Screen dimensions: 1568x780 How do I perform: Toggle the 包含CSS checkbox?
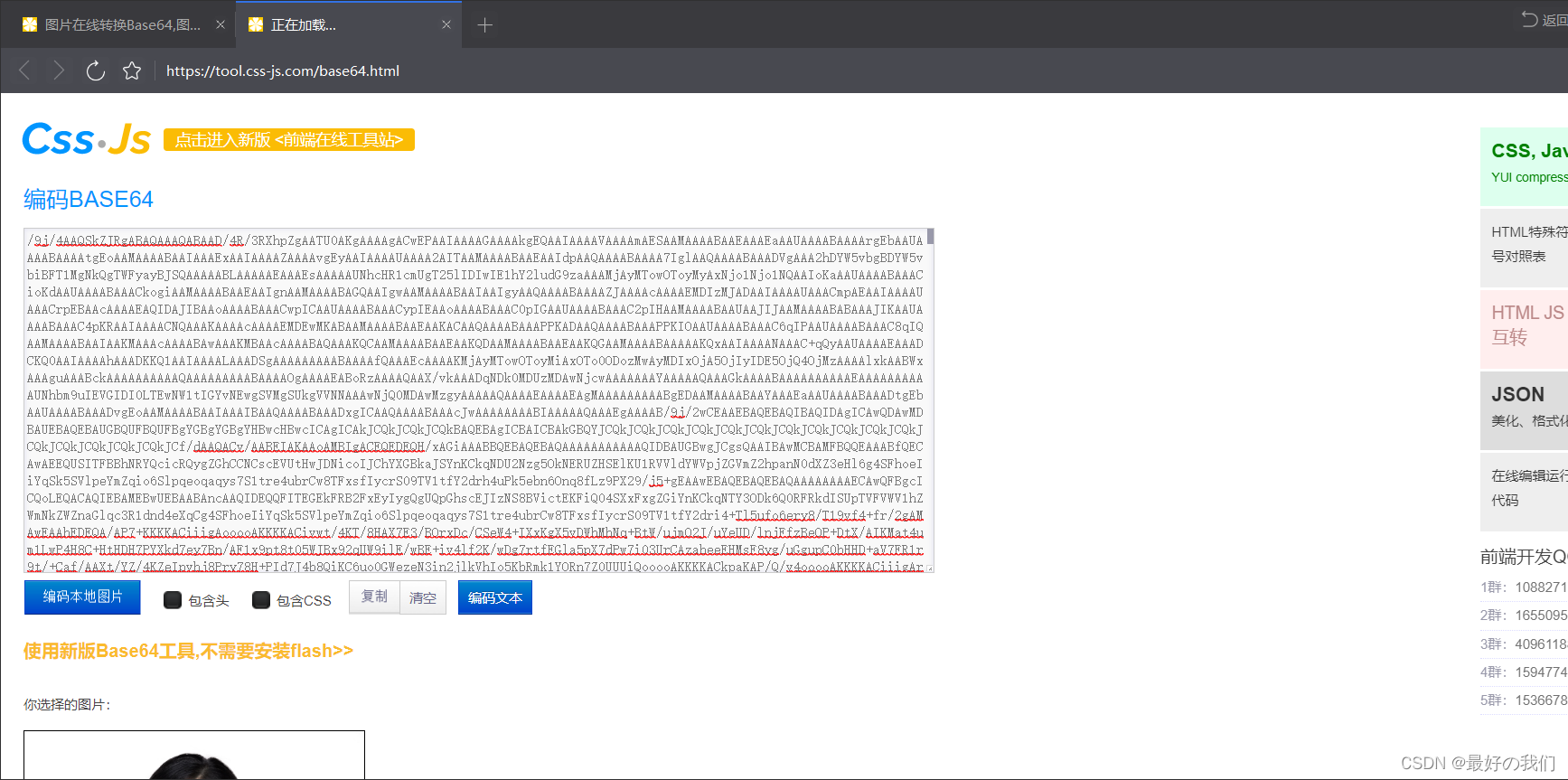tap(260, 600)
